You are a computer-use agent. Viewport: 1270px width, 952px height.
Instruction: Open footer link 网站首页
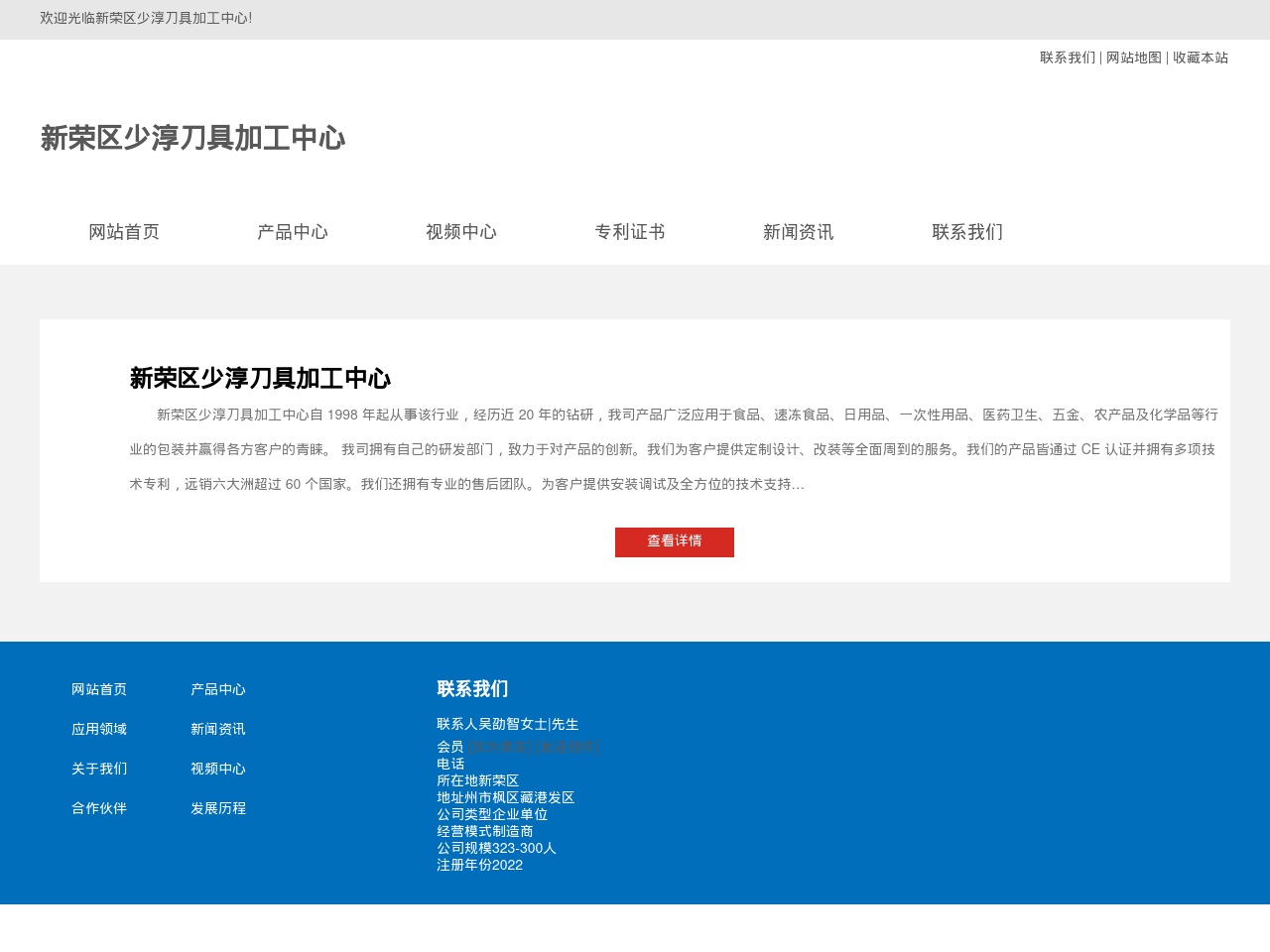coord(99,689)
